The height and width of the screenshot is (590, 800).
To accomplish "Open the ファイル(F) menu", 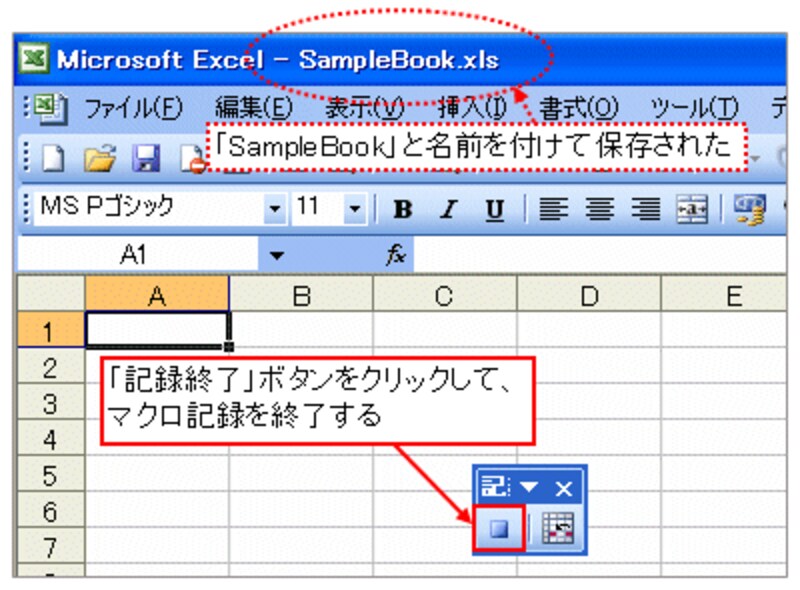I will 134,108.
